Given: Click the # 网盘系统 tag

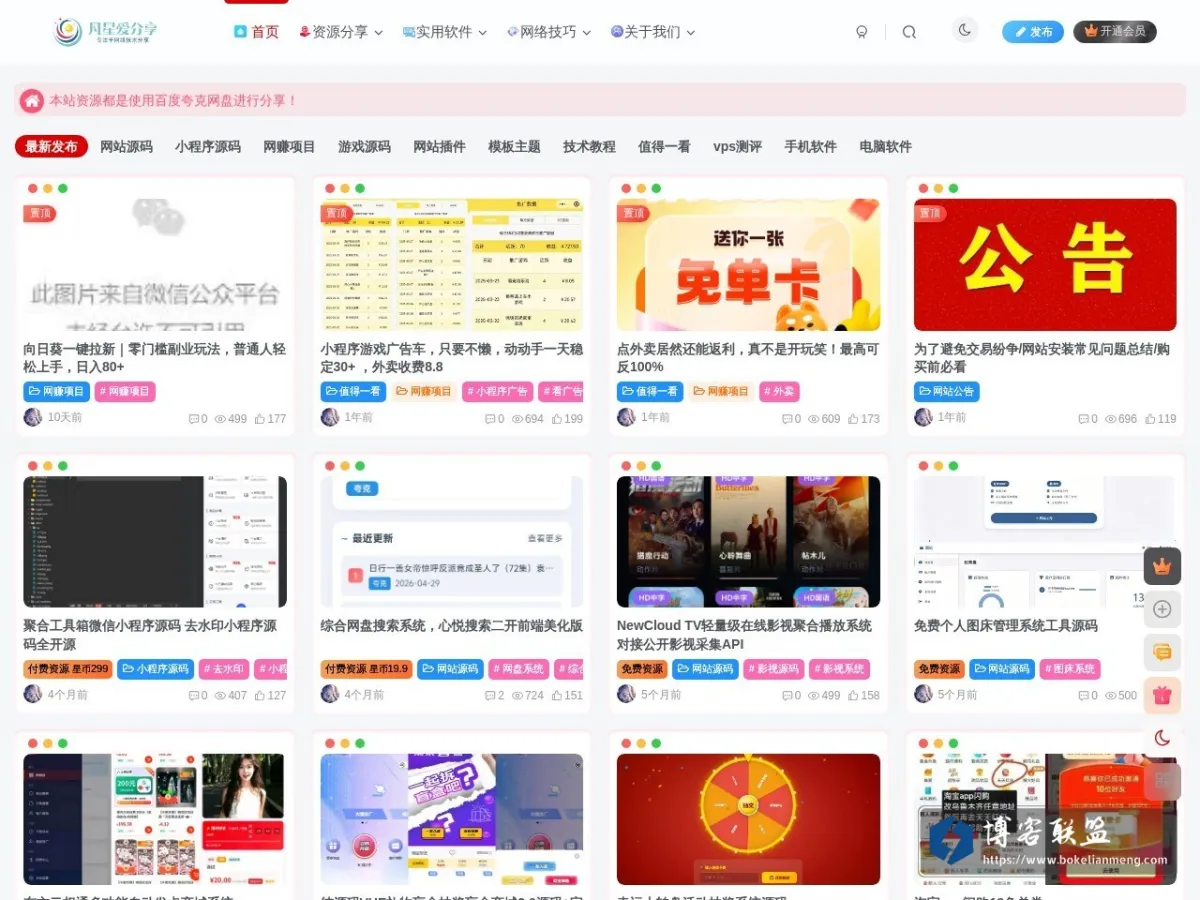Looking at the screenshot, I should (x=519, y=669).
